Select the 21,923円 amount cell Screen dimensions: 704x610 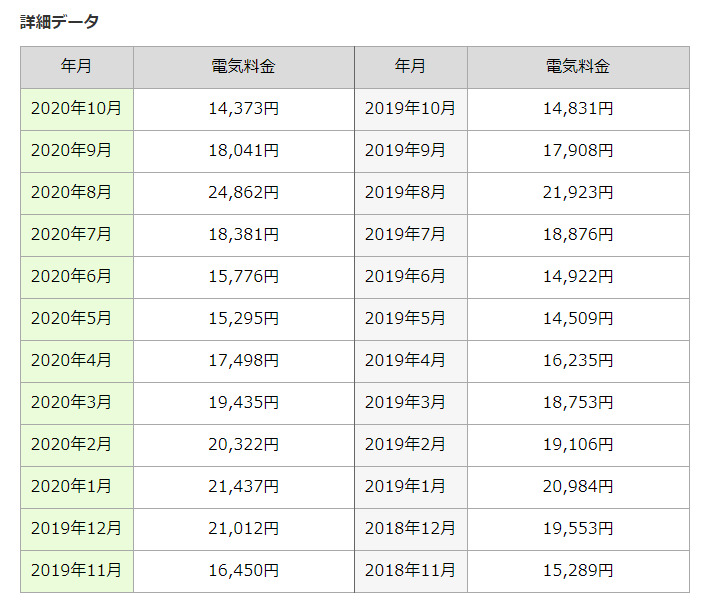coord(578,193)
